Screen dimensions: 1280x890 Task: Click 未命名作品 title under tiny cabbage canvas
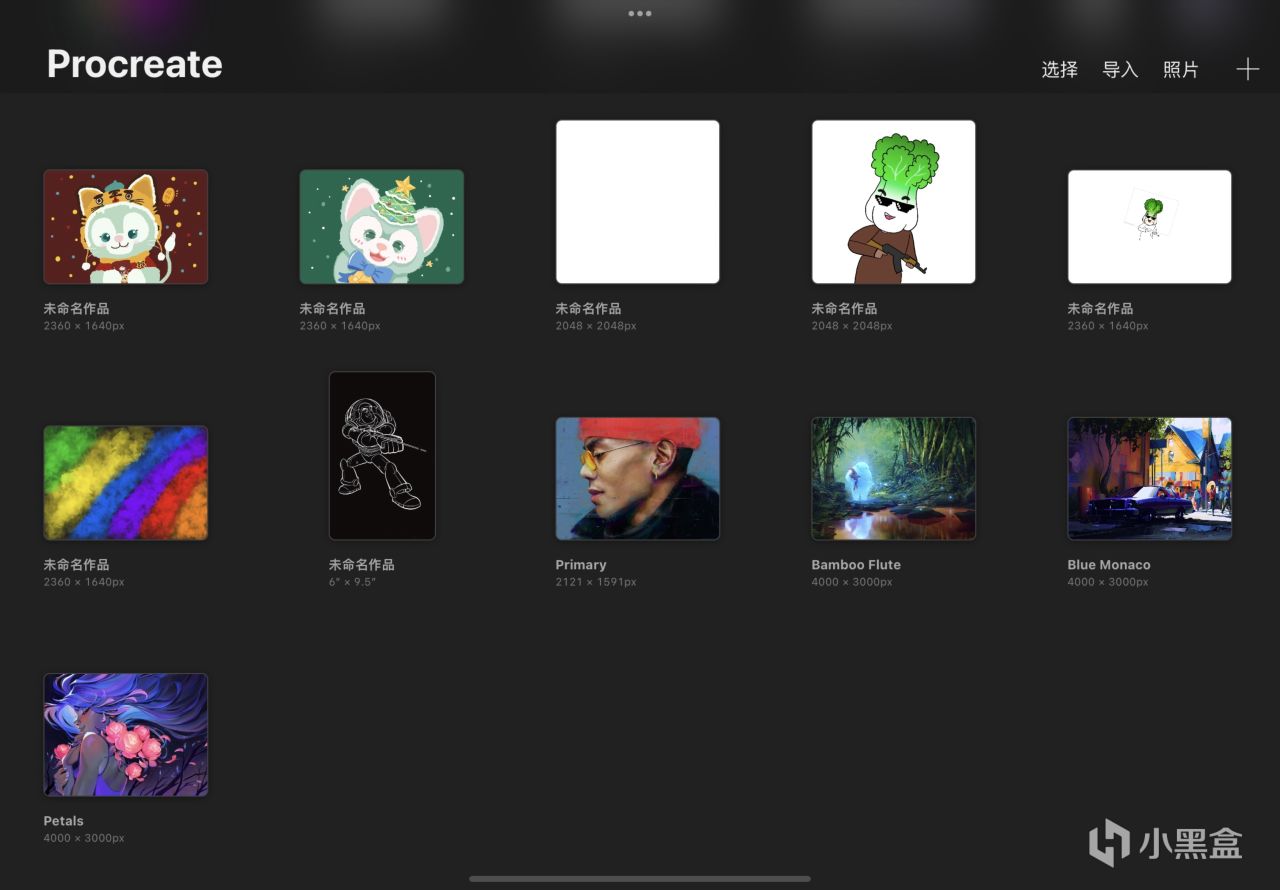[1101, 309]
